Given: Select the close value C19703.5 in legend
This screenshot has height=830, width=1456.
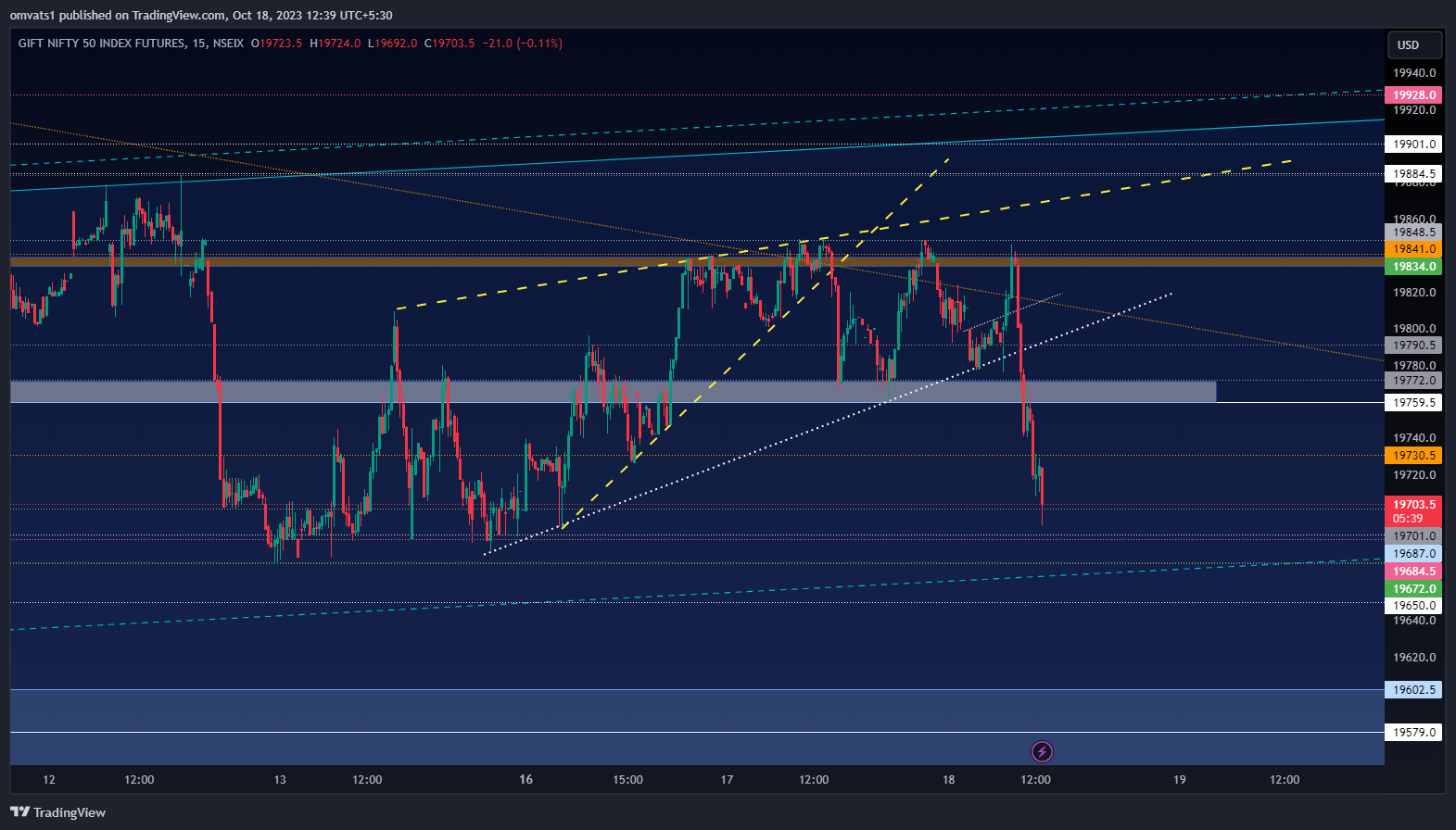Looking at the screenshot, I should point(449,44).
